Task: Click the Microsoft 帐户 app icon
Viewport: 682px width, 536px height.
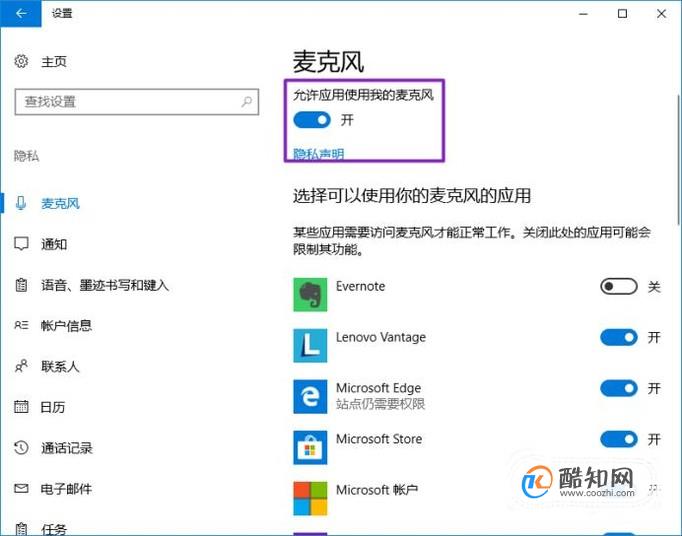Action: [310, 498]
